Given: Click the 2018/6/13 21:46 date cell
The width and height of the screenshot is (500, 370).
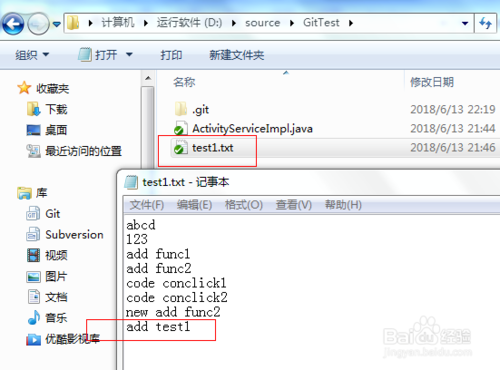Looking at the screenshot, I should click(453, 147).
